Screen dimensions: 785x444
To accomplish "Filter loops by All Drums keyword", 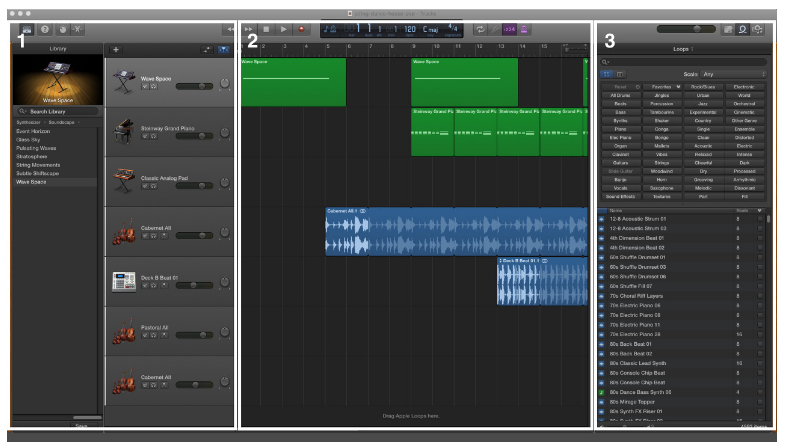I will (620, 95).
